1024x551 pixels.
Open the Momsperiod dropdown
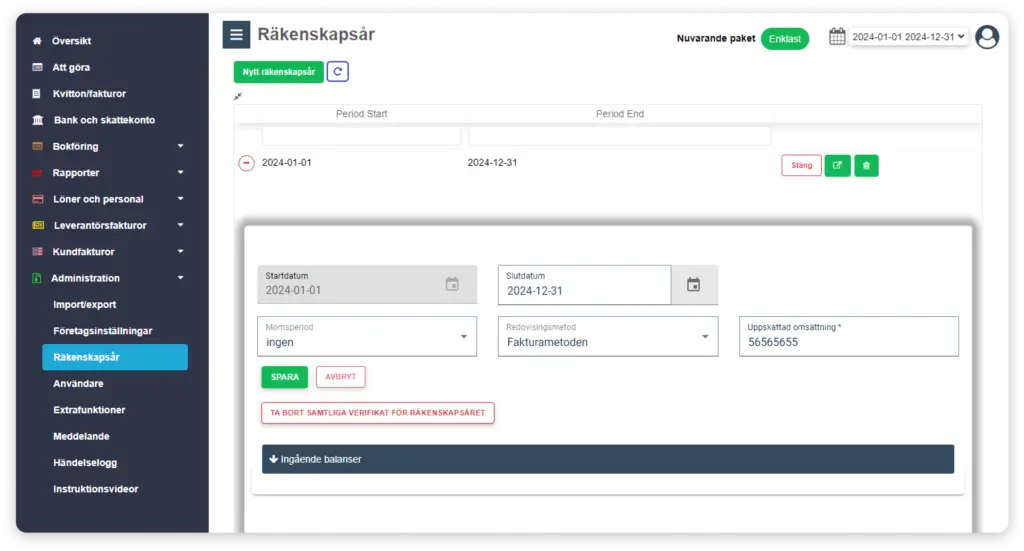pyautogui.click(x=367, y=336)
